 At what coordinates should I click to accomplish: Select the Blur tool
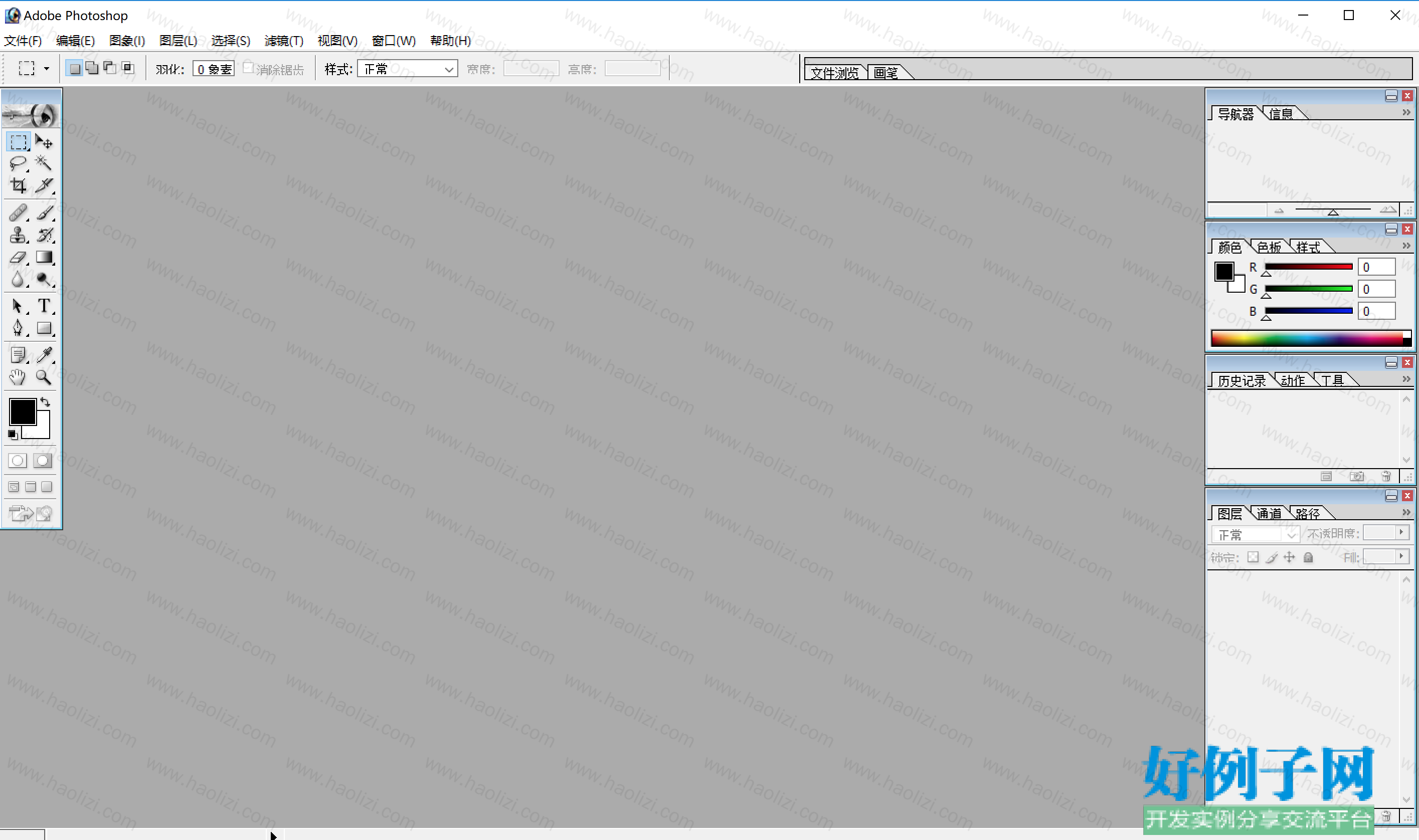pyautogui.click(x=18, y=280)
